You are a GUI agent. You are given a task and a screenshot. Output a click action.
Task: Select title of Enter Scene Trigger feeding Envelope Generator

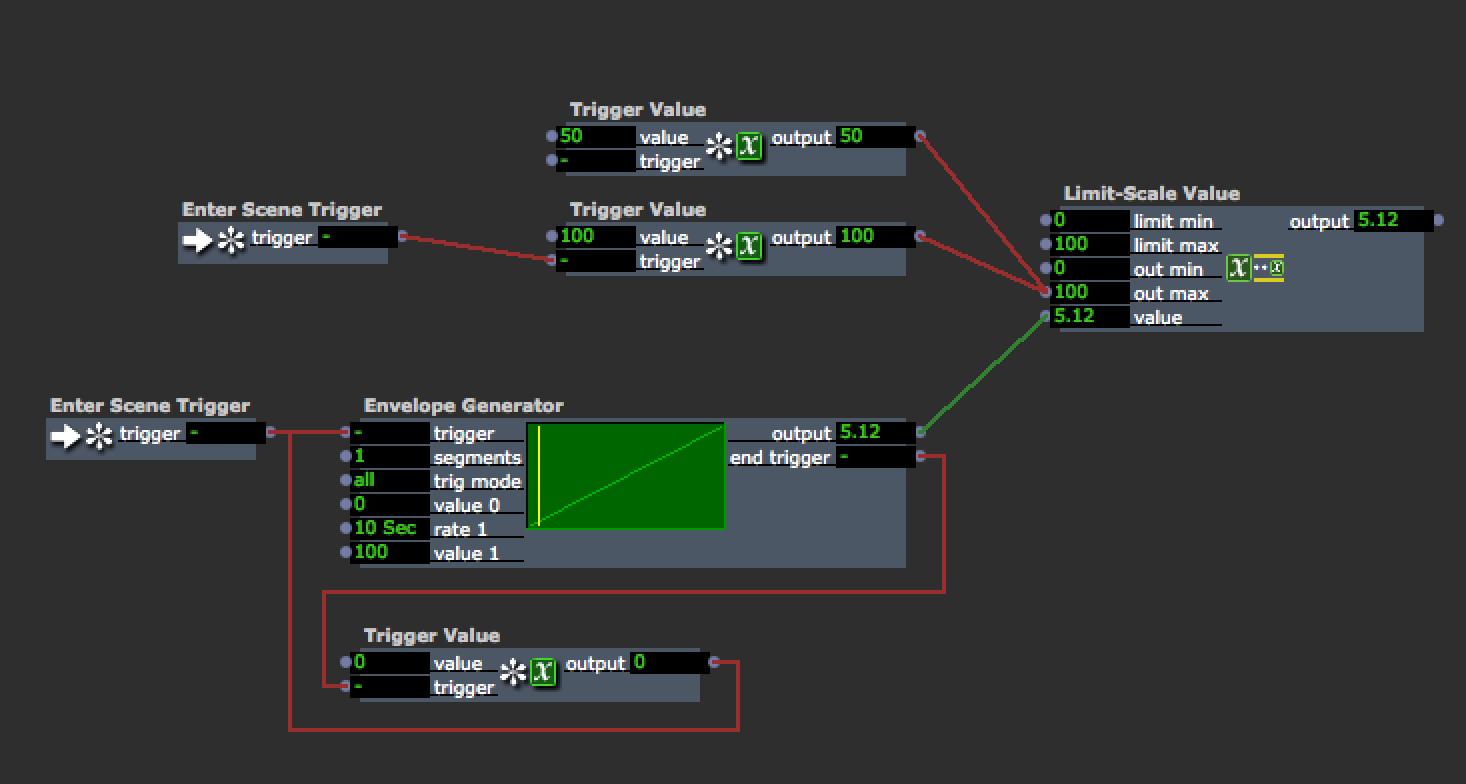click(150, 406)
